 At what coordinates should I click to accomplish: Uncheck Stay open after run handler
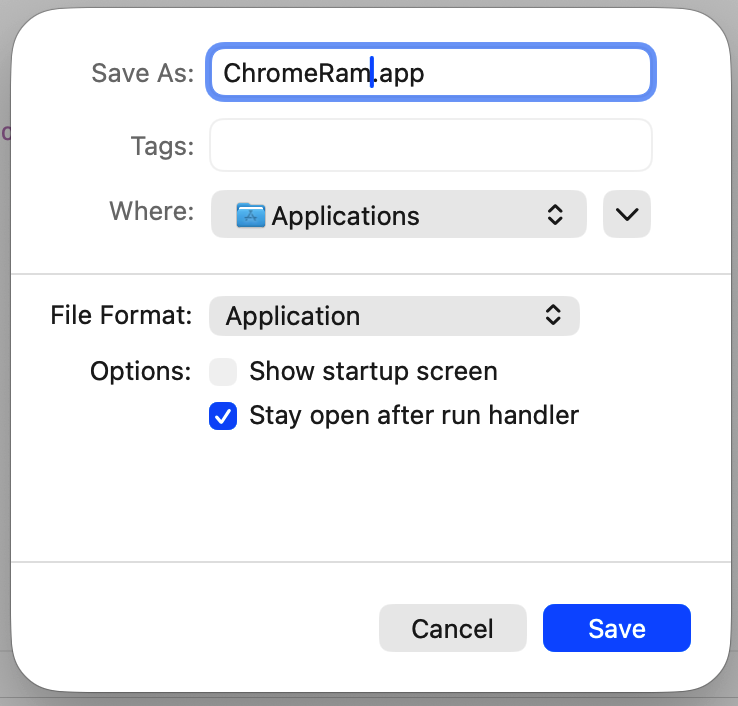pyautogui.click(x=223, y=416)
